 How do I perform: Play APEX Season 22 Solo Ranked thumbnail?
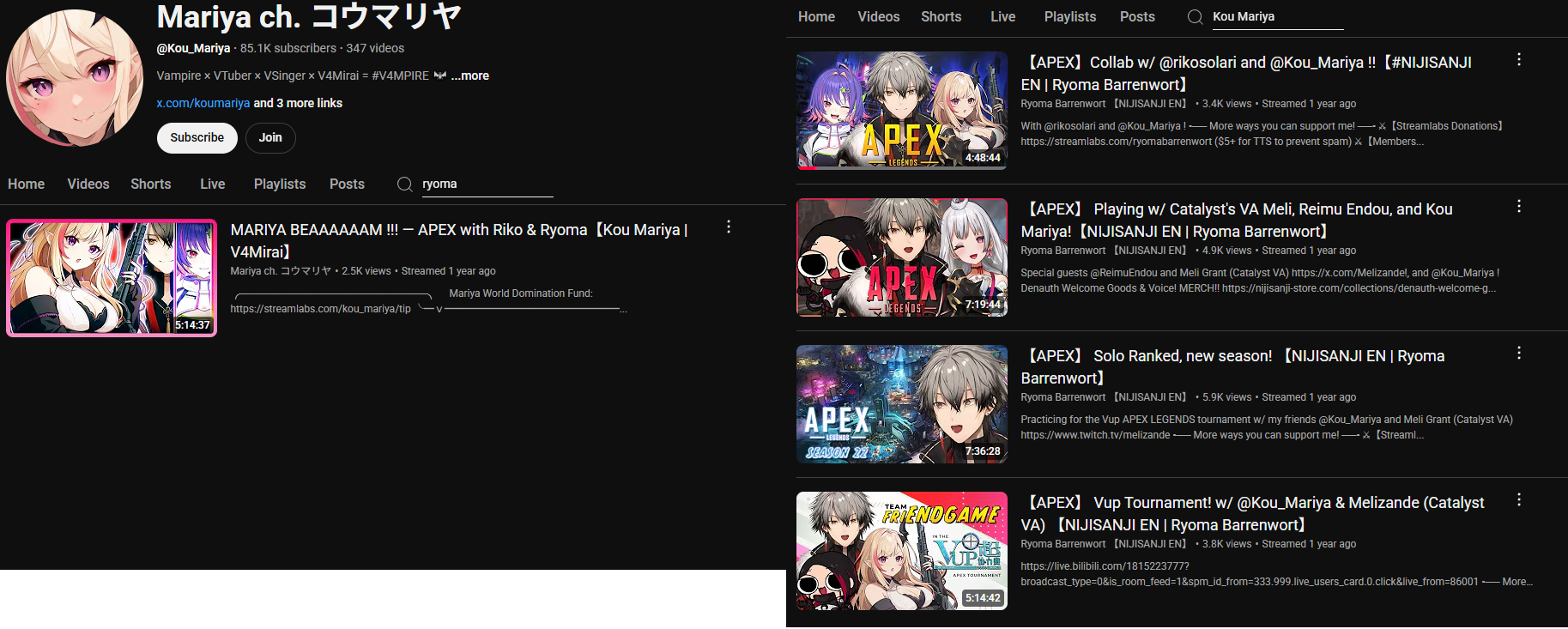point(902,404)
